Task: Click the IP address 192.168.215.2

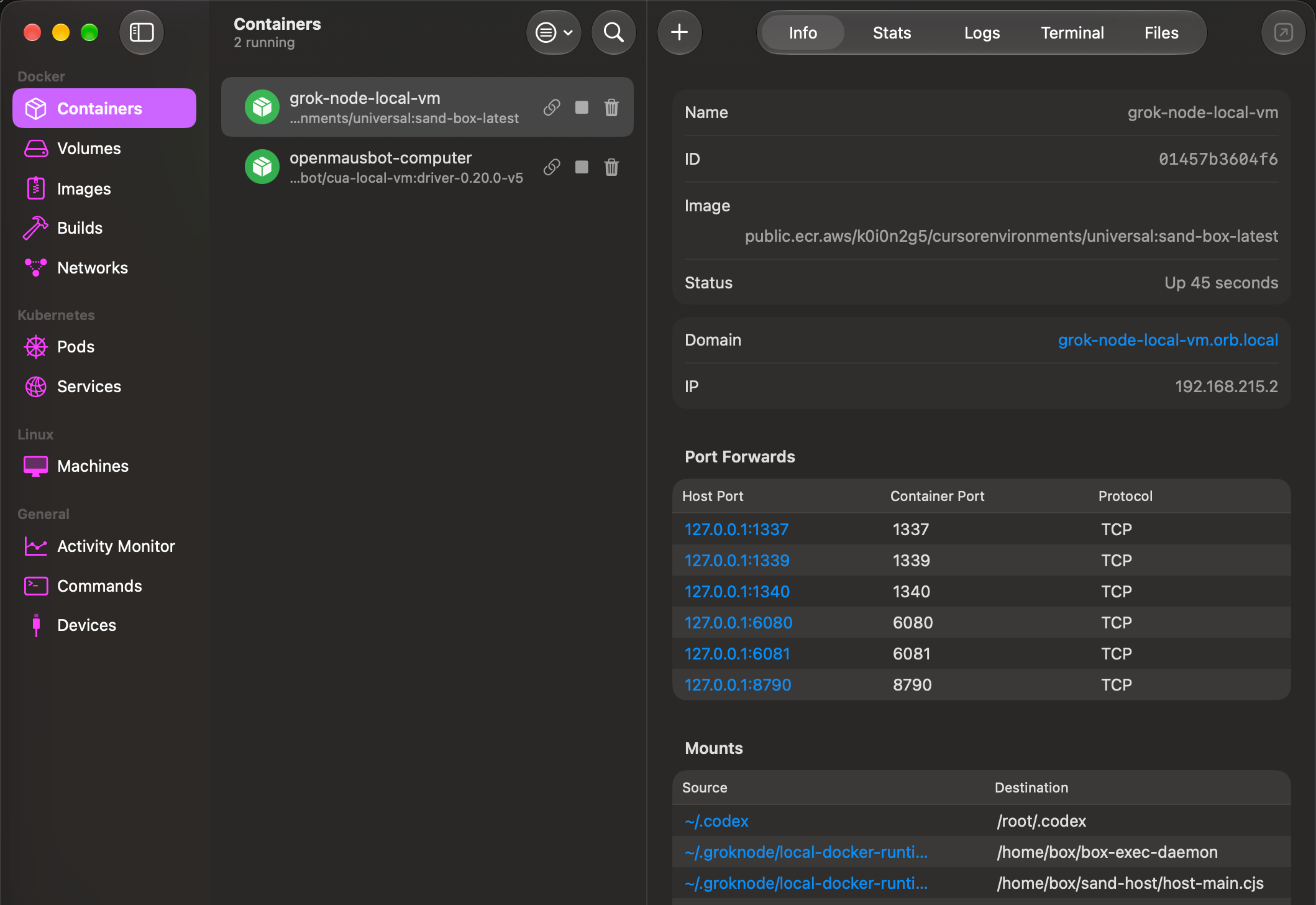Action: point(1226,387)
